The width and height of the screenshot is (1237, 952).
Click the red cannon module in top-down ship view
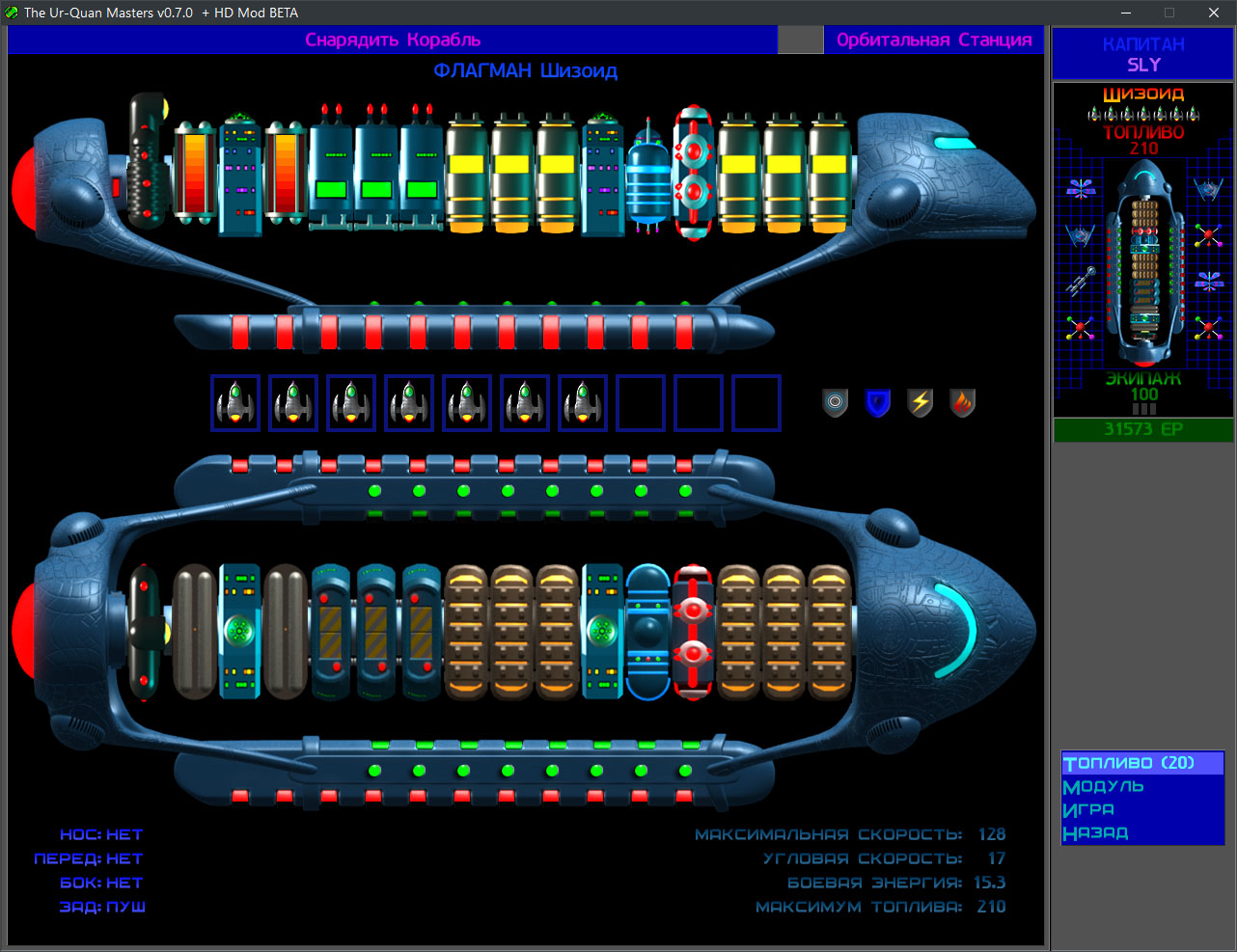click(693, 632)
